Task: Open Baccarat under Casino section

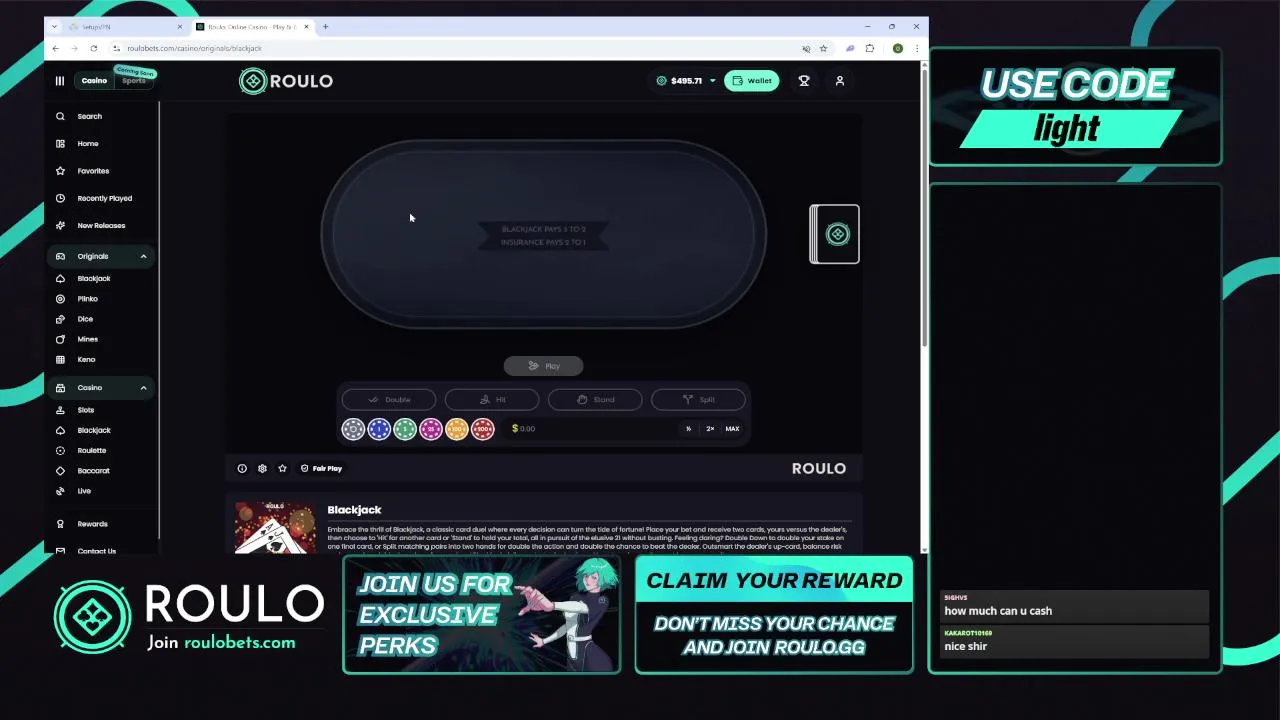Action: 84,470
